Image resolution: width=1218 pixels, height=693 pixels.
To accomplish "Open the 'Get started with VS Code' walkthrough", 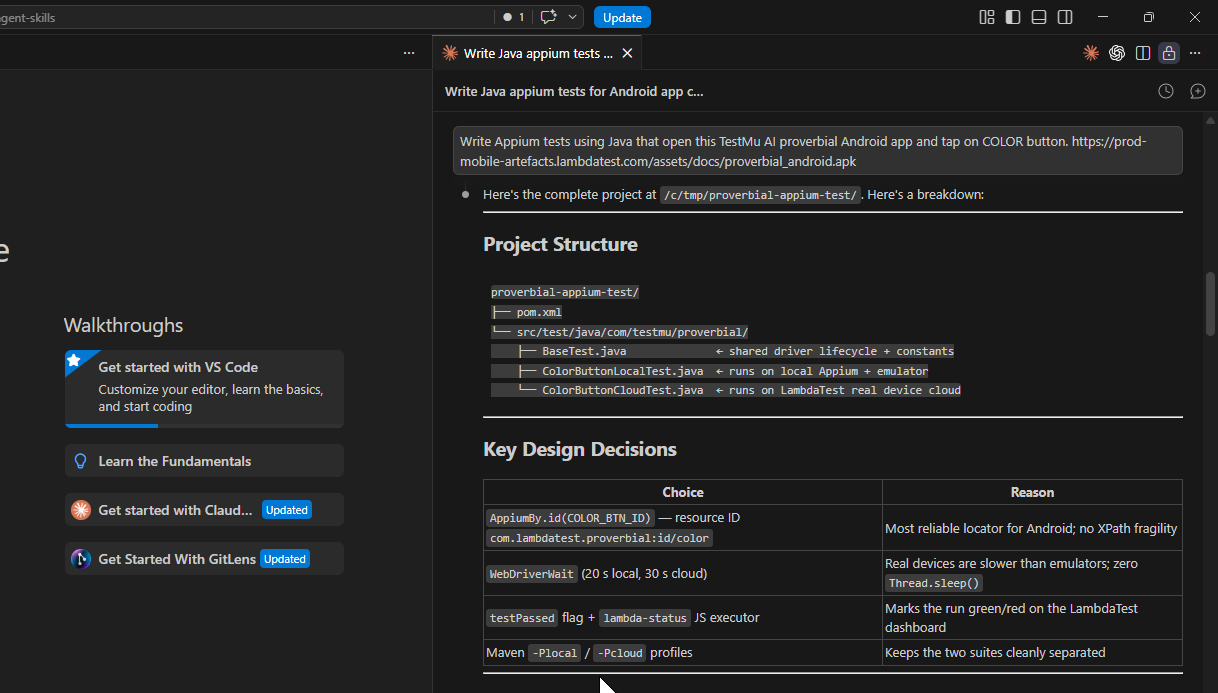I will [204, 389].
